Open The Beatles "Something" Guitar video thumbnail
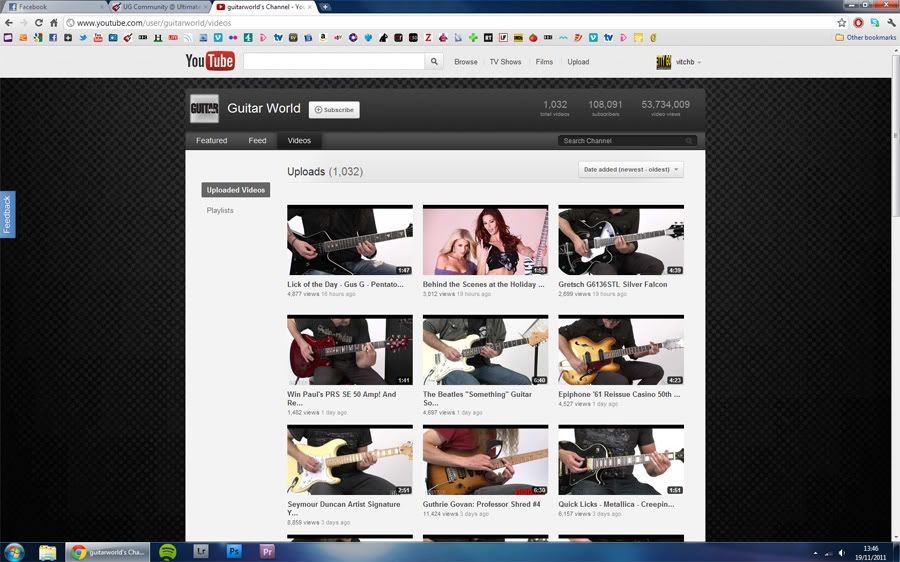Viewport: 900px width, 562px height. 486,350
